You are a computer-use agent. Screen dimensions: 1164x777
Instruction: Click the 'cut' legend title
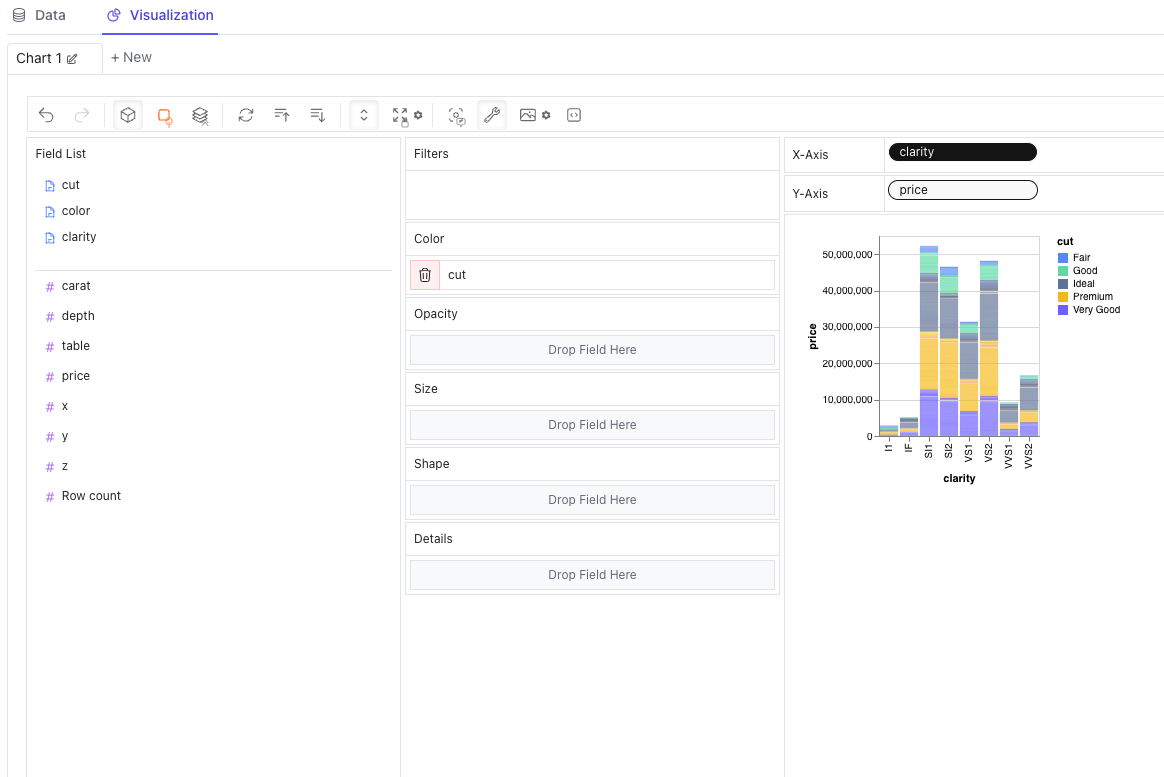pyautogui.click(x=1065, y=241)
